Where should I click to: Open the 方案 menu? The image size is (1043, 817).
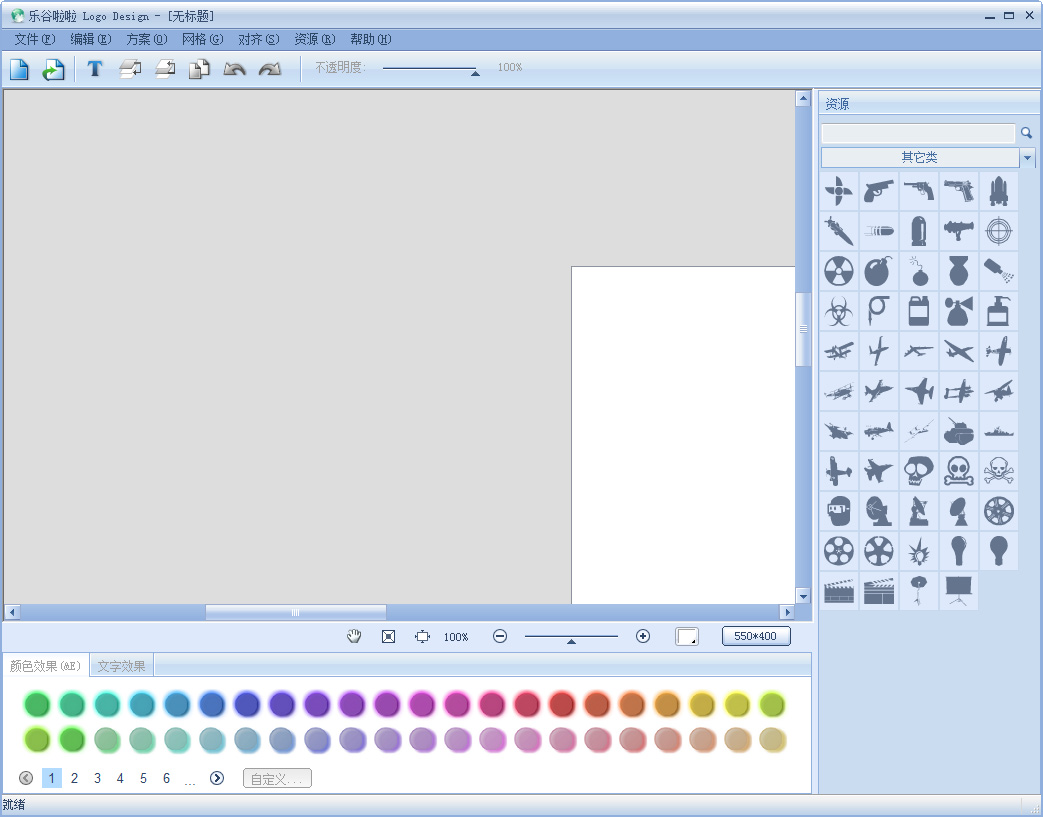click(146, 39)
